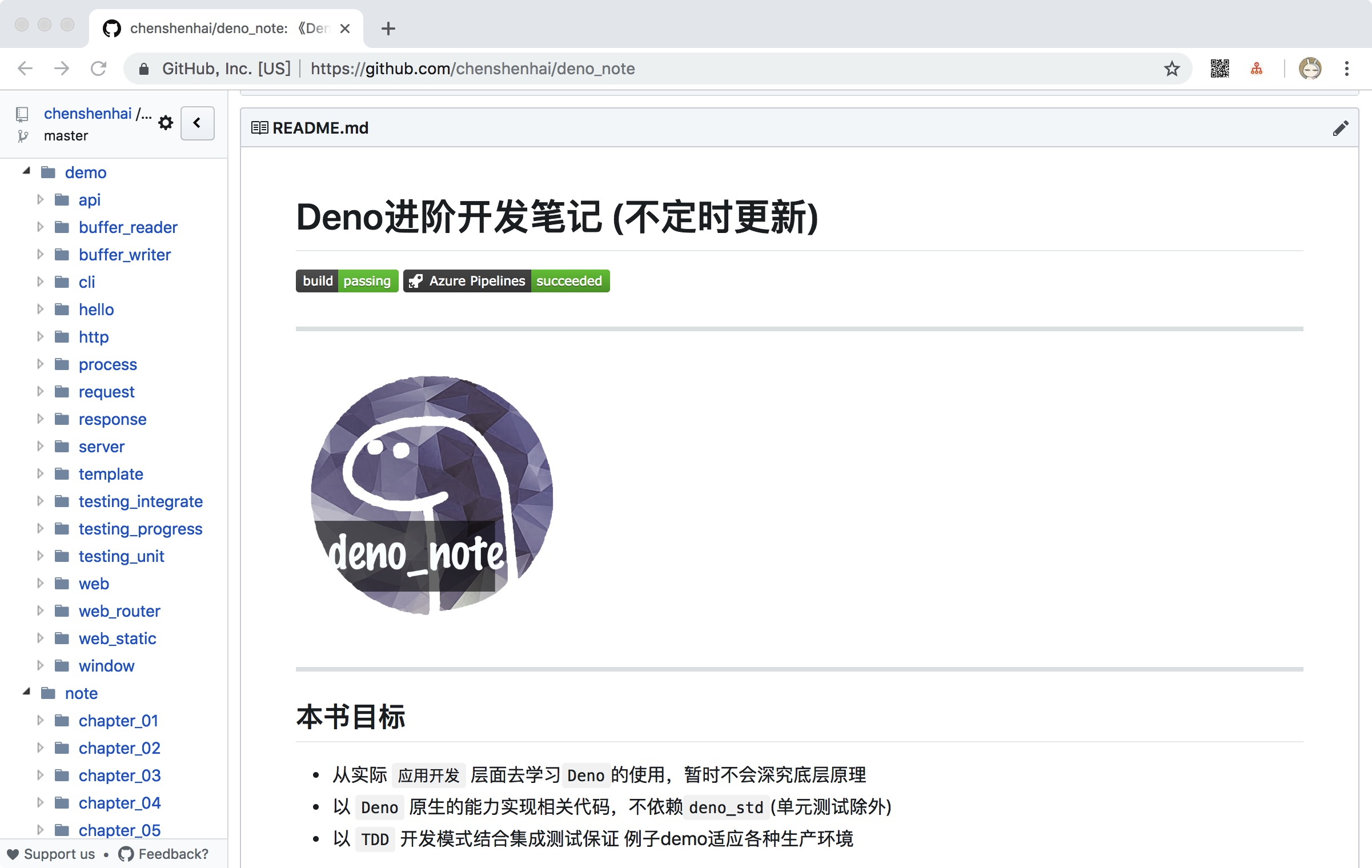Viewport: 1372px width, 868px height.
Task: Open the QR code extension icon
Action: (x=1219, y=69)
